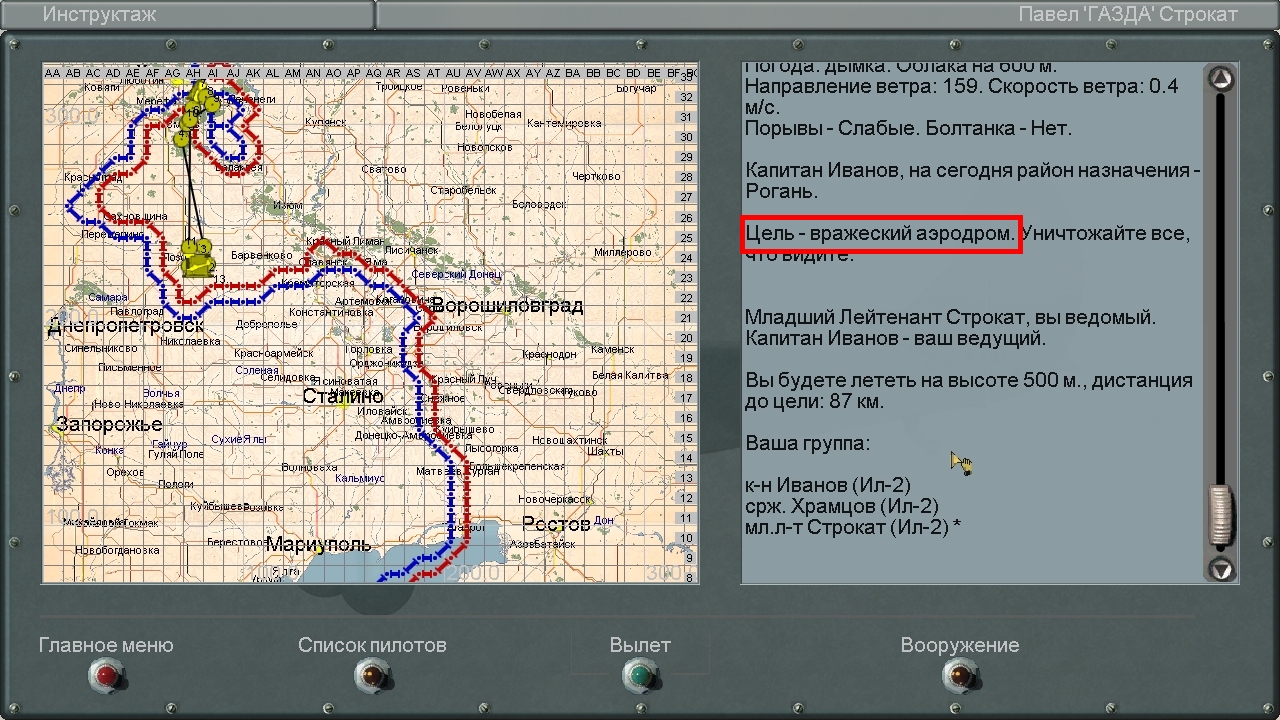Click the pilot name Павел 'ГАЗДА' Строкат
This screenshot has width=1280, height=720.
coord(1128,15)
